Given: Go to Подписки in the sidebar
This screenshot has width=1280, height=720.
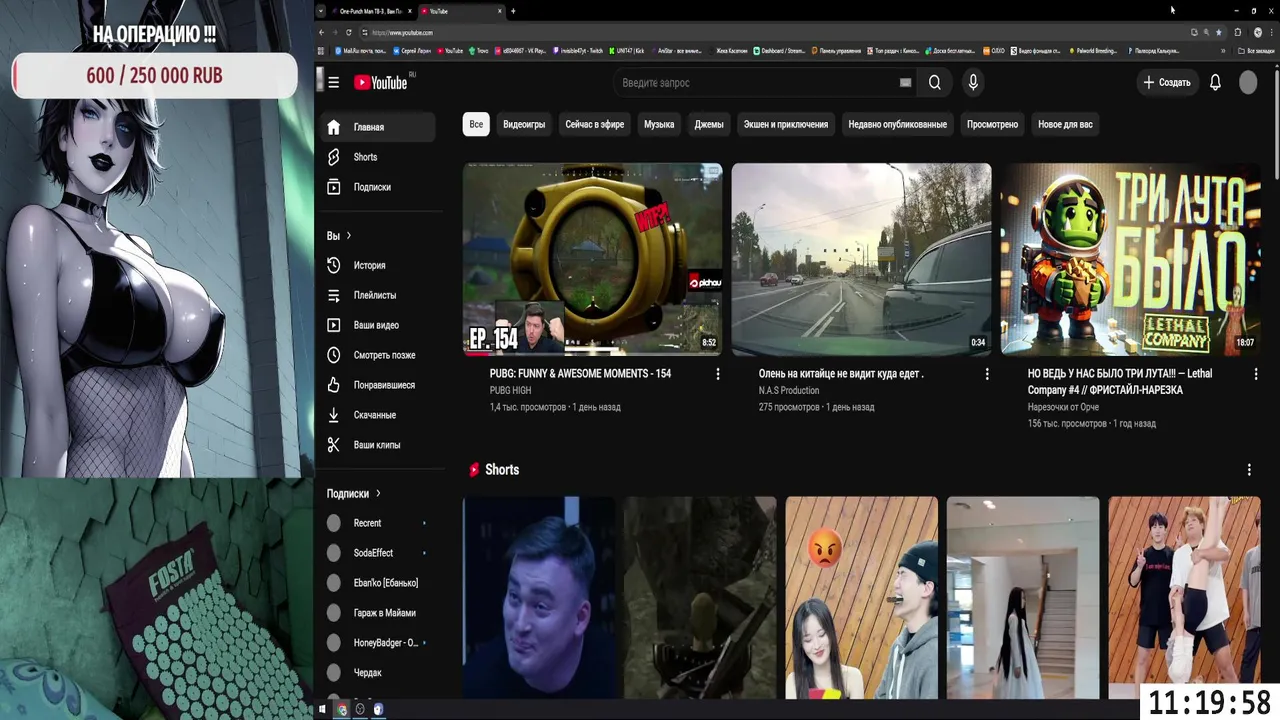Looking at the screenshot, I should pos(378,187).
